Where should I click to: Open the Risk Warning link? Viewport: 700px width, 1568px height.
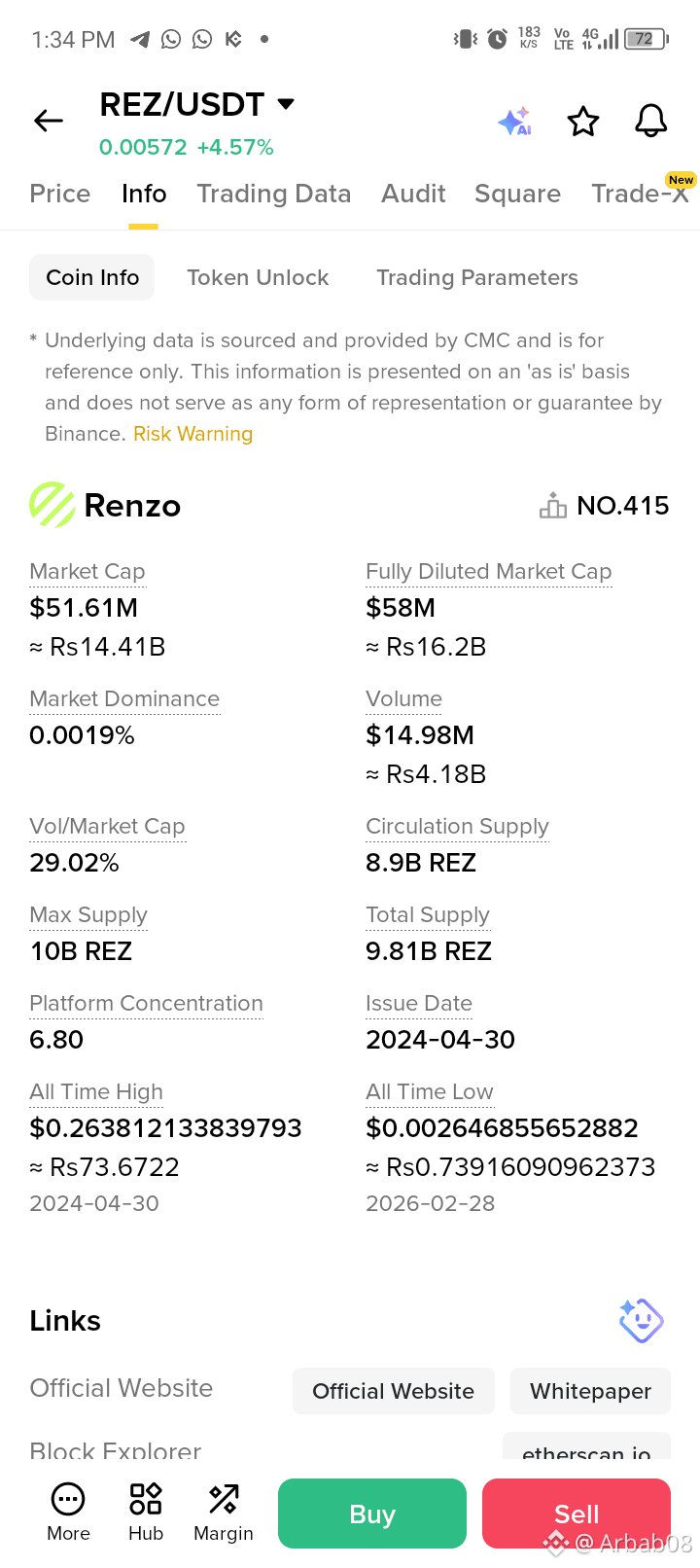point(192,434)
